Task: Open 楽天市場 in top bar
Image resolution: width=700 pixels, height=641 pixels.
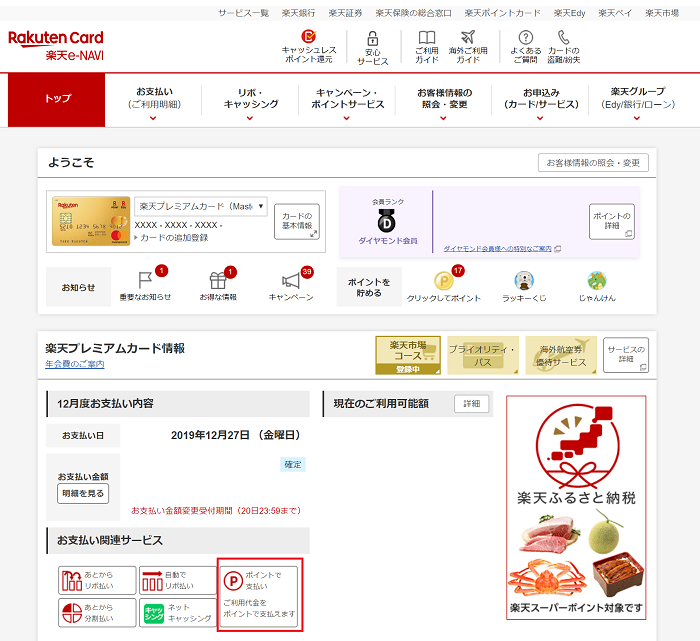Action: tap(662, 13)
